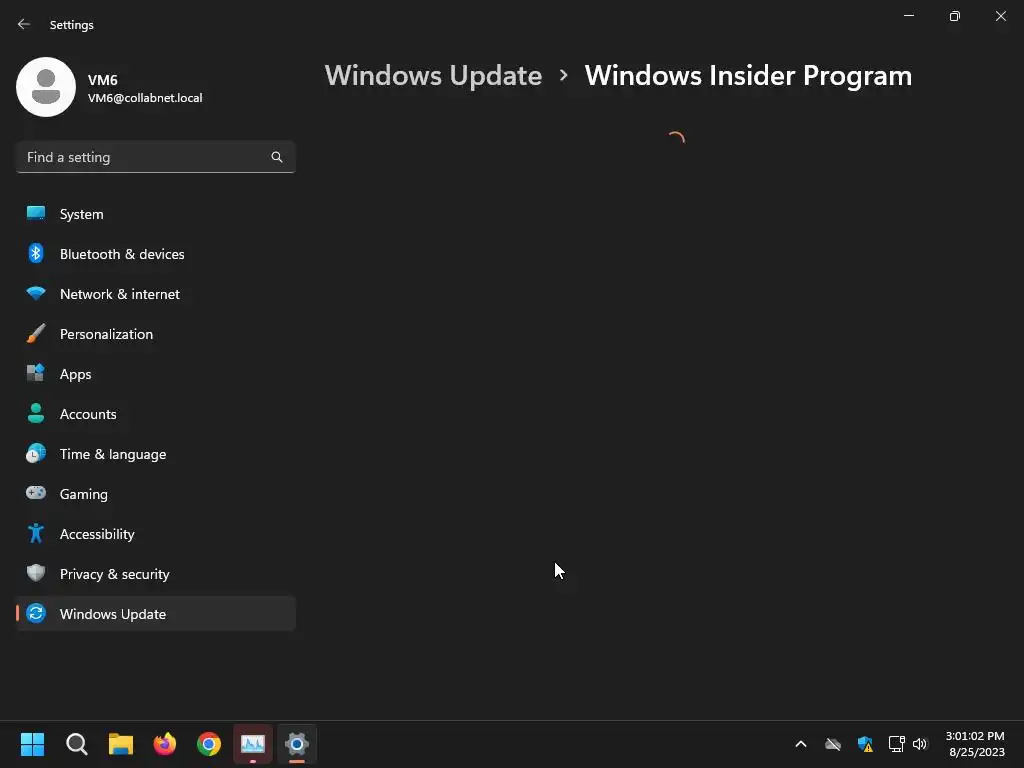Go to Gaming settings
1024x768 pixels.
click(155, 494)
